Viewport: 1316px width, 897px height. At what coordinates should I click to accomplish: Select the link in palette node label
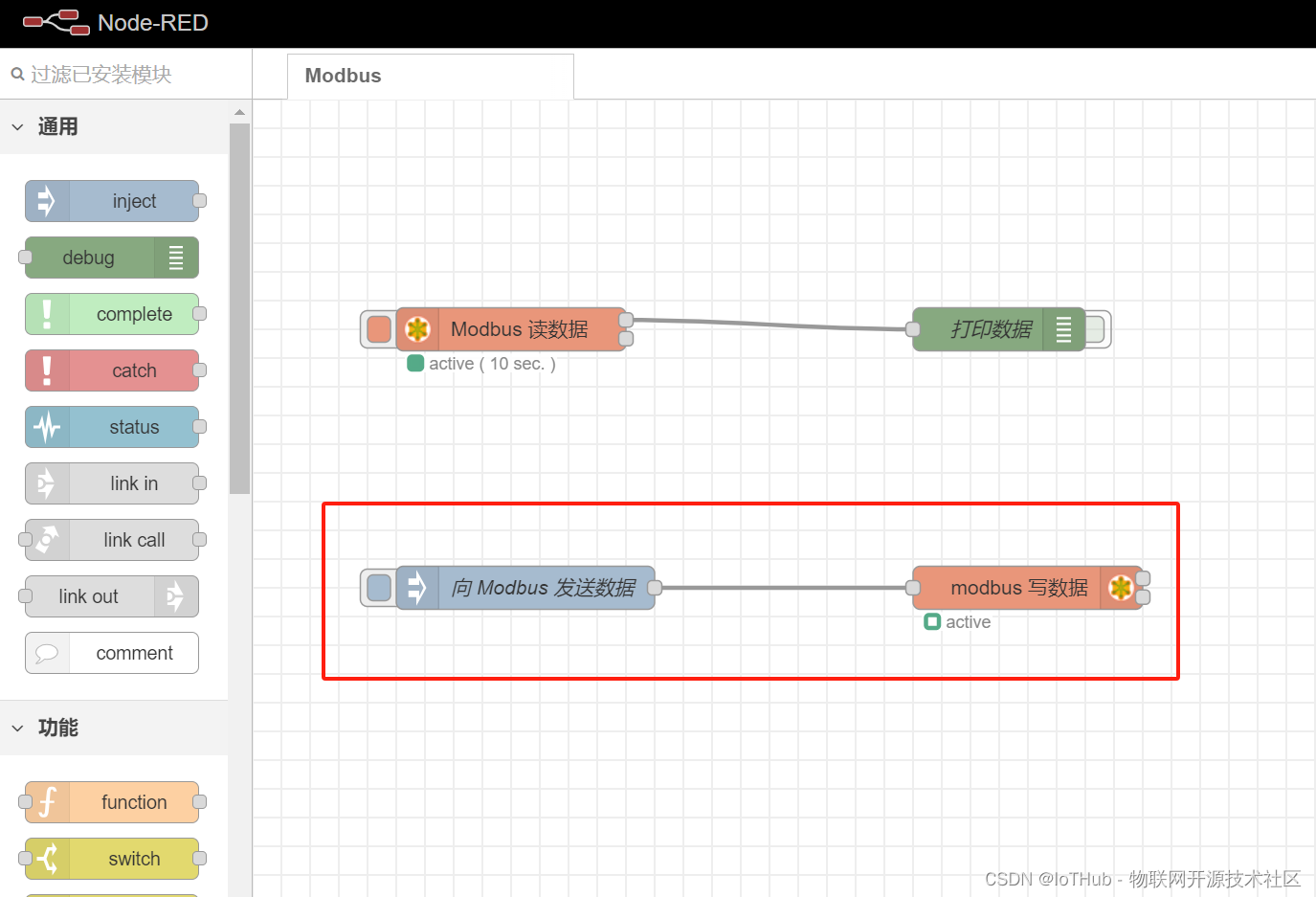click(134, 483)
